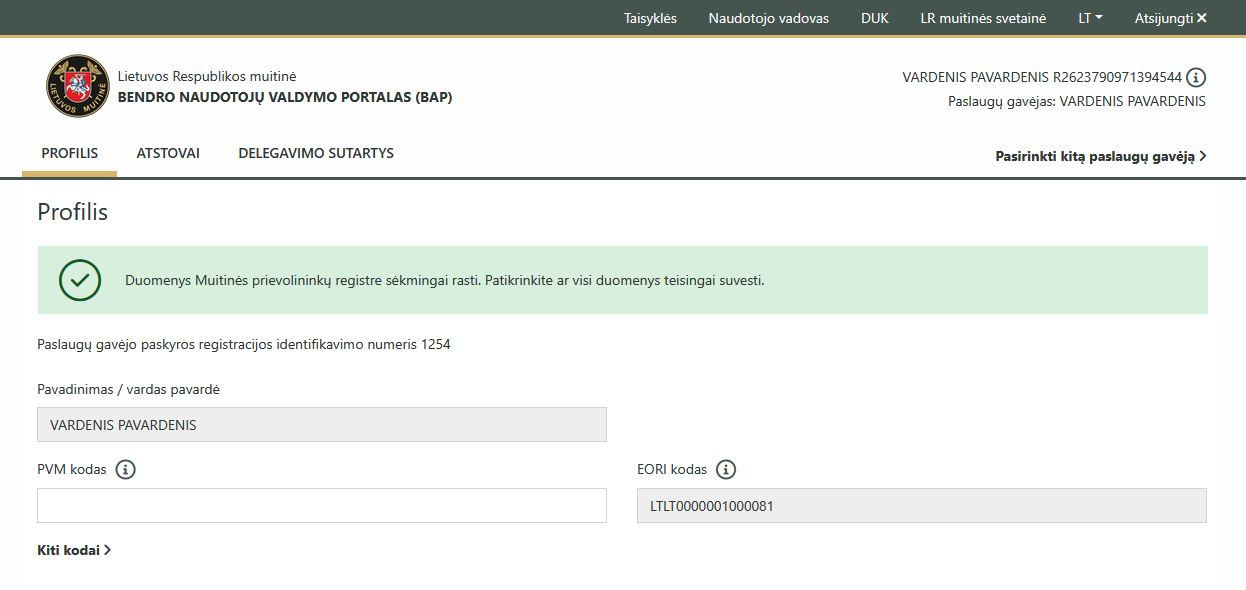The height and width of the screenshot is (590, 1246).
Task: Click the empty PVM kodas input field
Action: [322, 505]
